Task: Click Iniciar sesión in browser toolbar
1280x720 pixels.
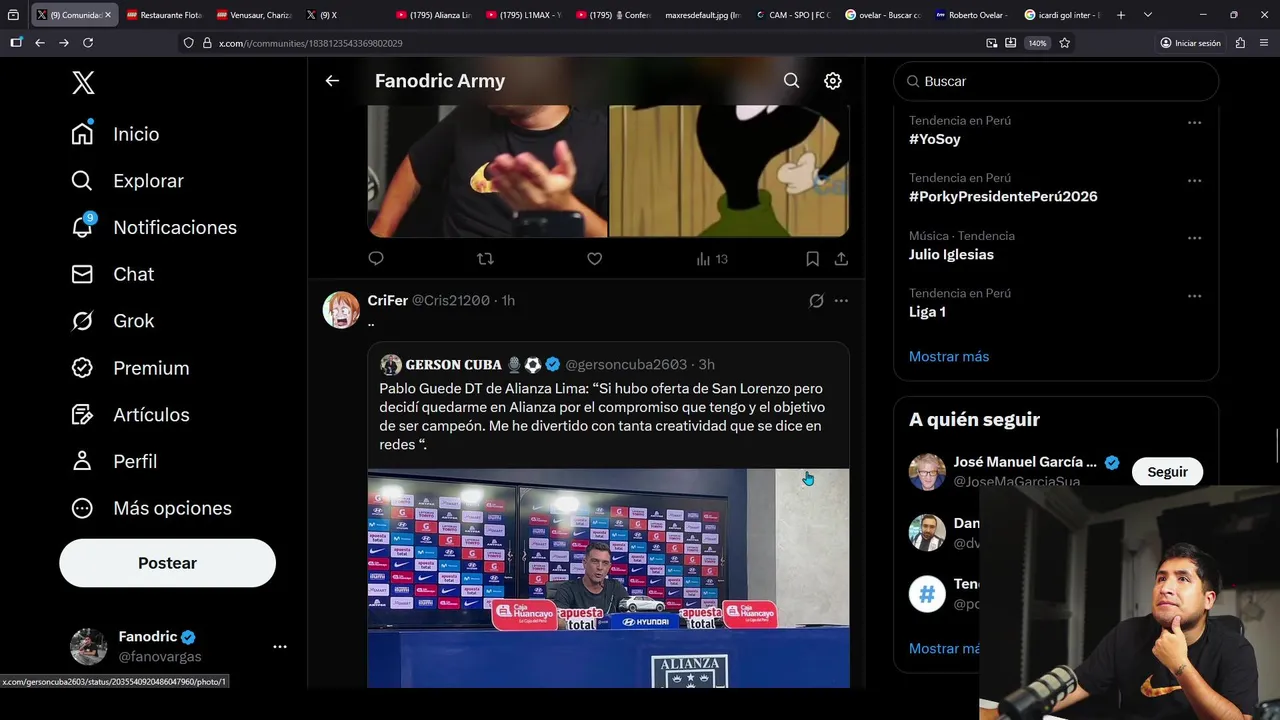Action: (1190, 43)
